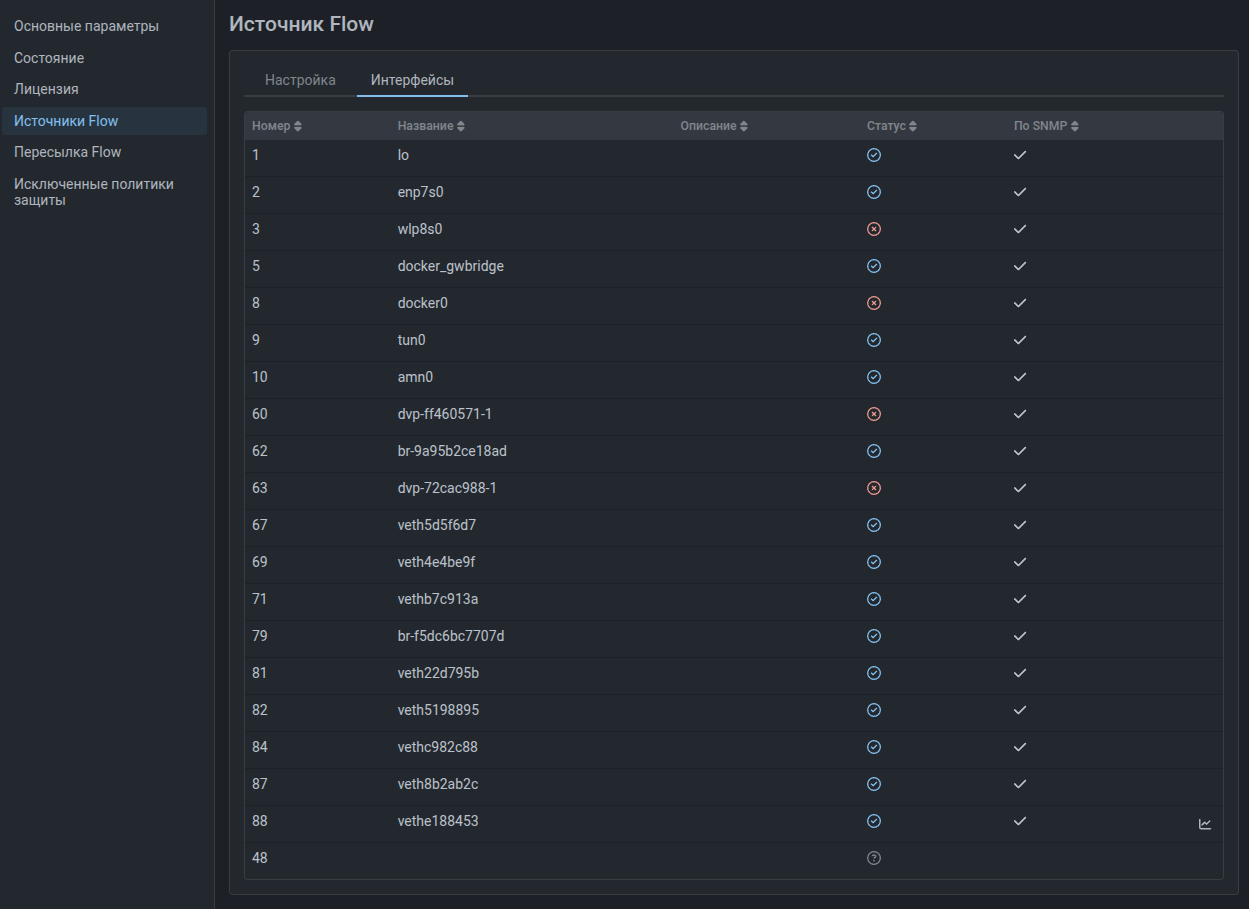
Task: Click the active status icon for tun0
Action: tap(874, 340)
